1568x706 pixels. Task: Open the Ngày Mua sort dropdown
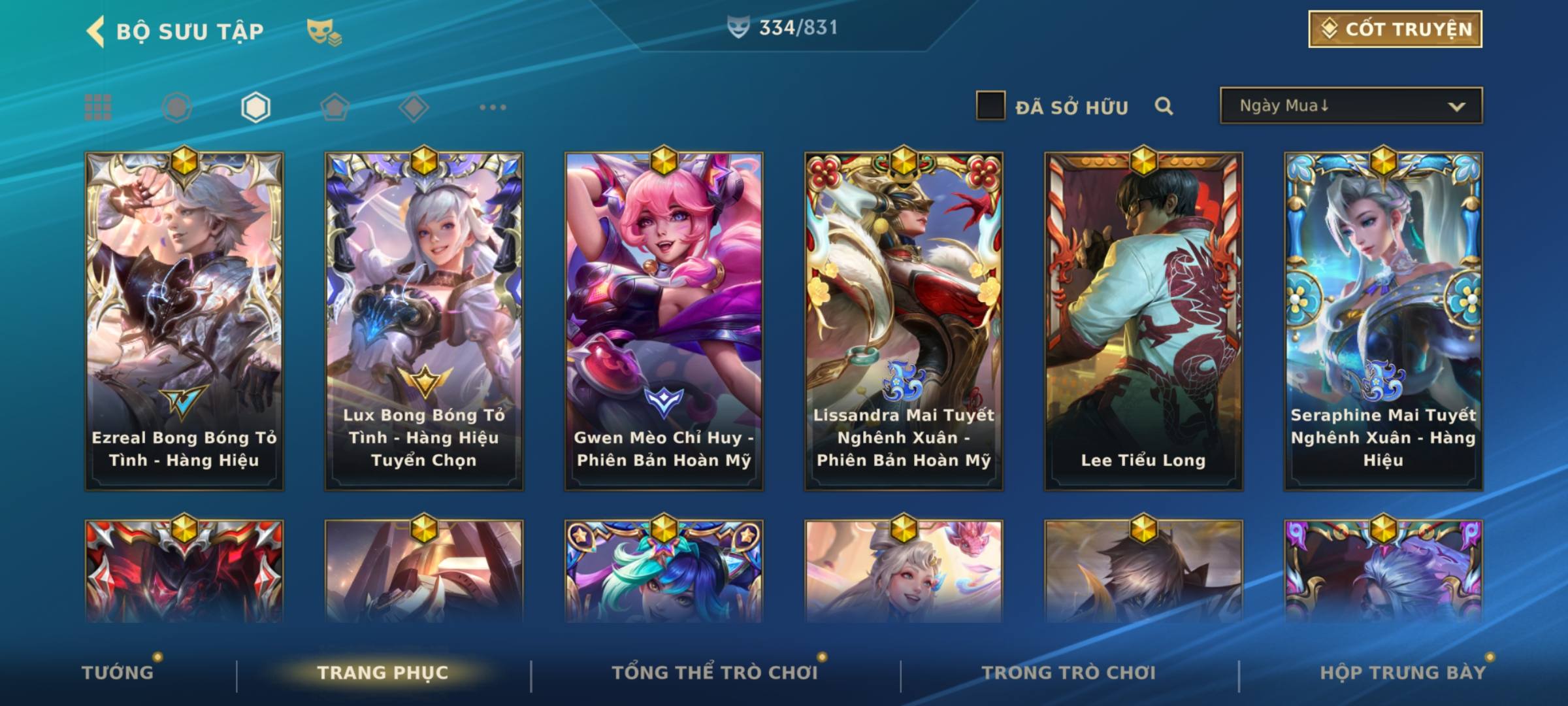click(x=1351, y=105)
